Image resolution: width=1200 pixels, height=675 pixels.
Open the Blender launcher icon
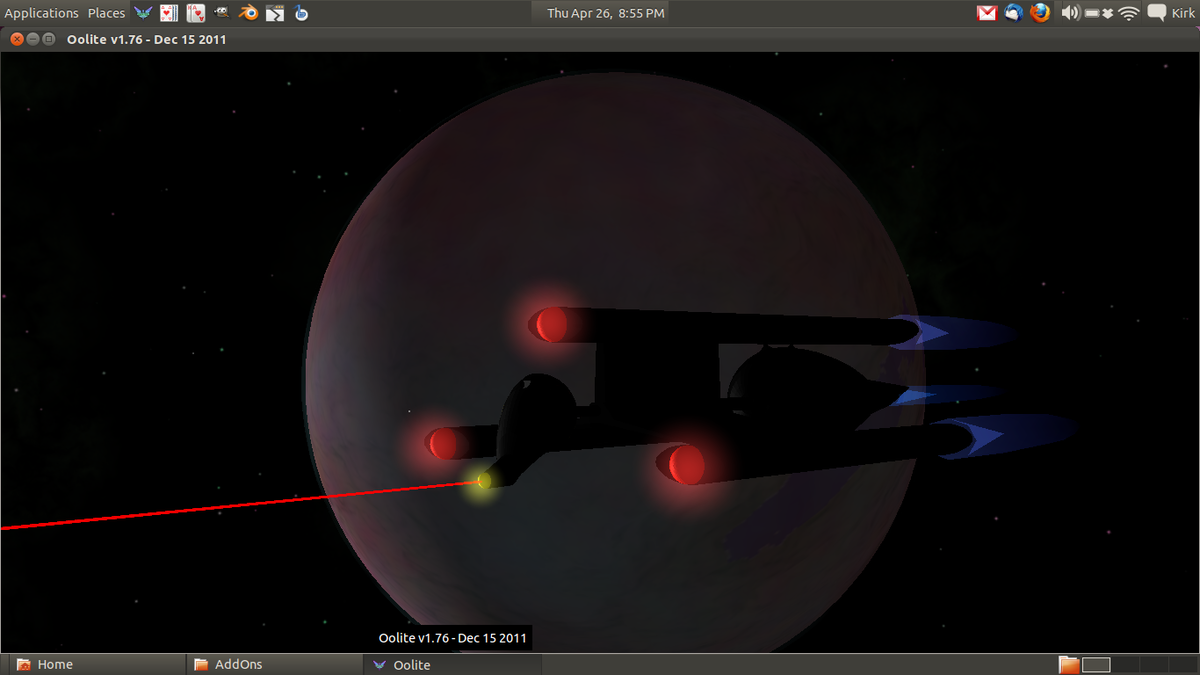click(x=248, y=13)
